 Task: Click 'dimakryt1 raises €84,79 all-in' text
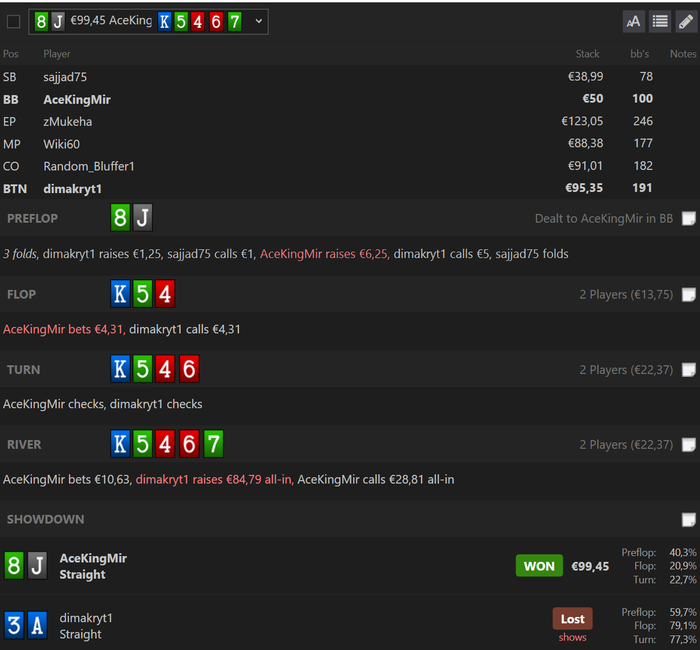point(214,479)
